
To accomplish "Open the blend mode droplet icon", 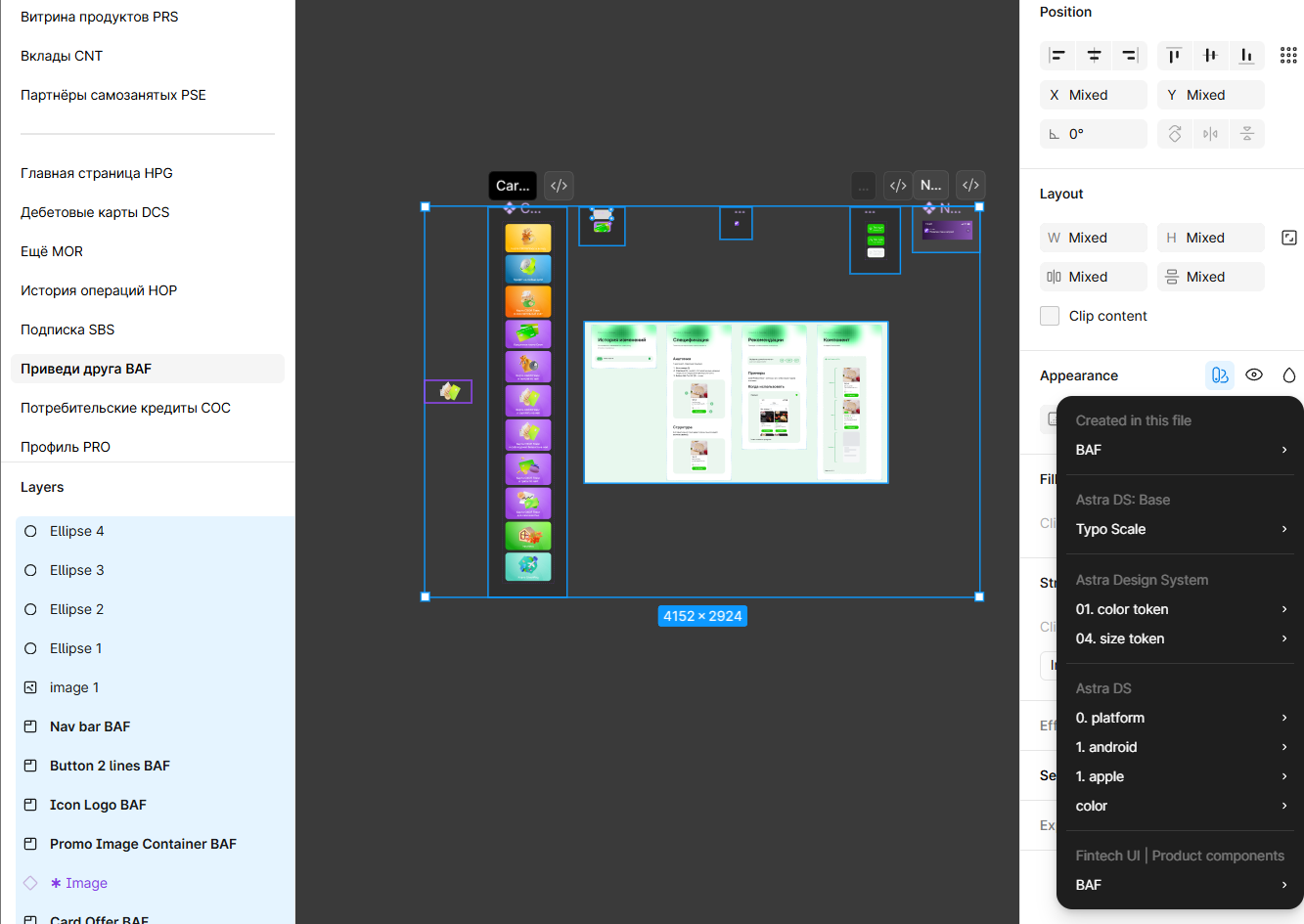I will (1288, 375).
